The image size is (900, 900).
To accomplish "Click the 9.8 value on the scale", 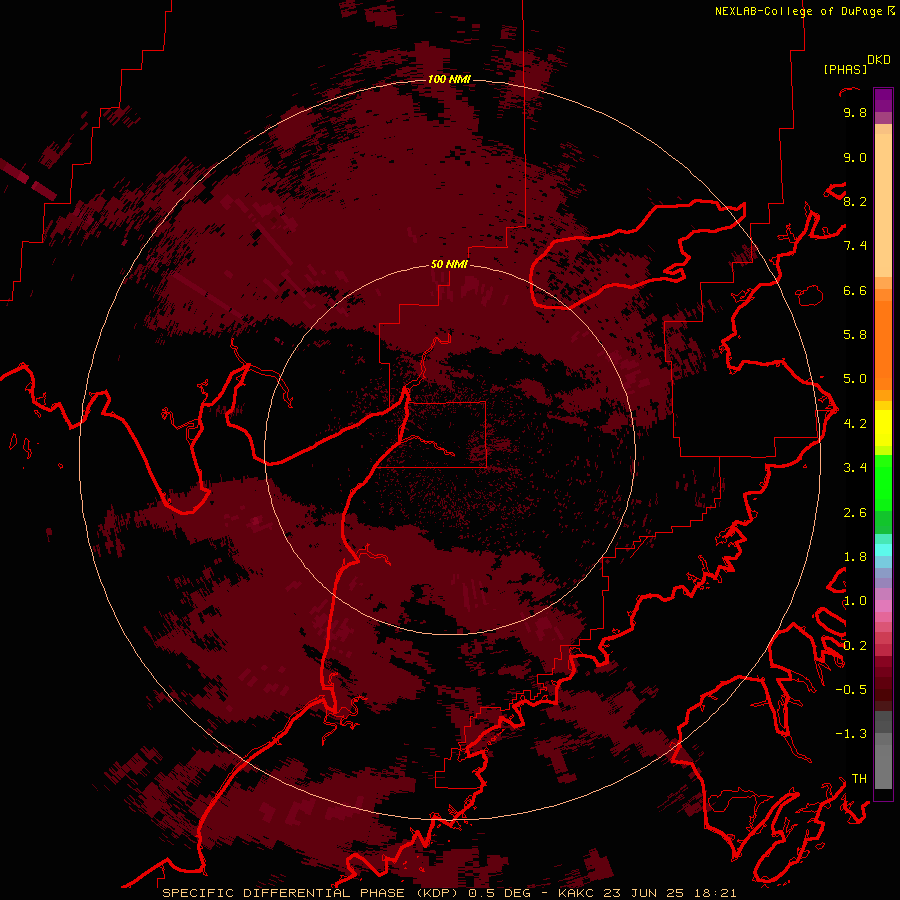I will pos(855,112).
